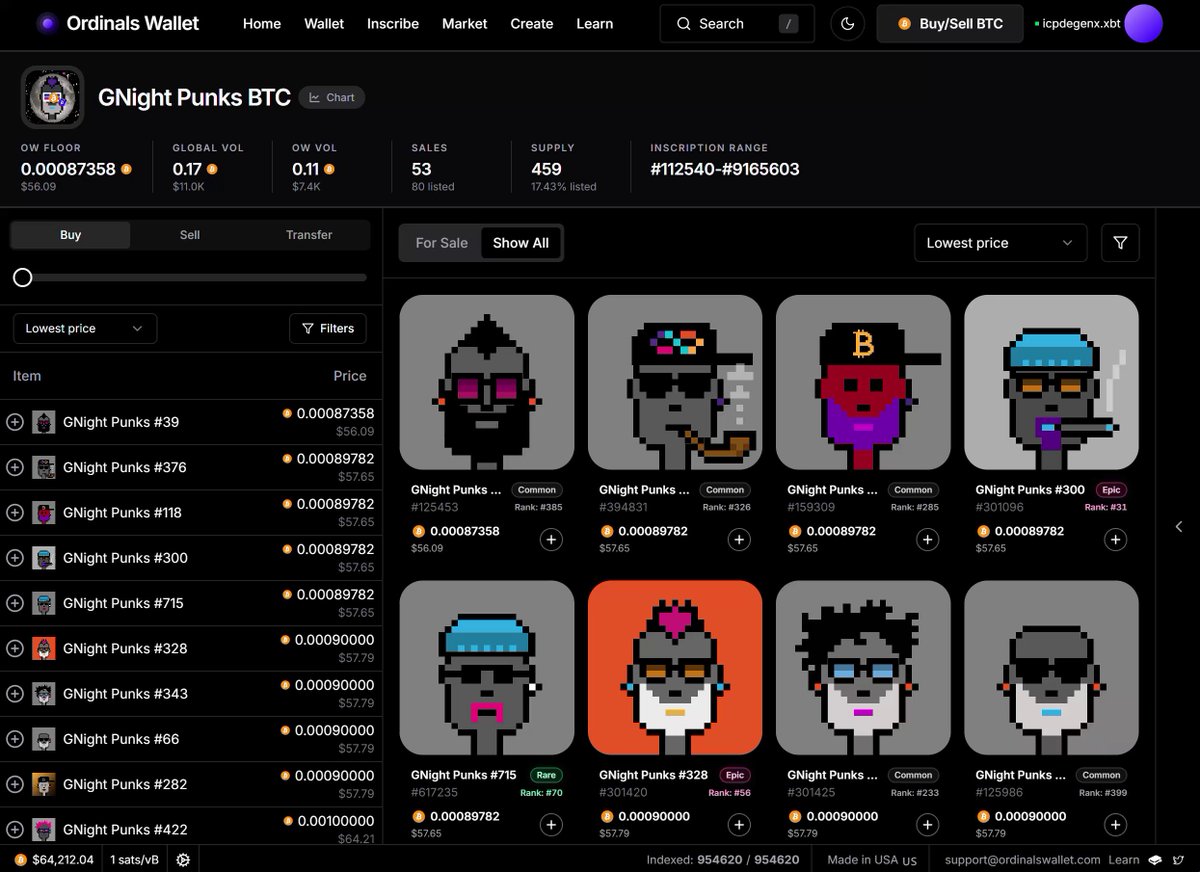The image size is (1200, 872).
Task: Add GNight Punks #66 plus icon
Action: [15, 739]
